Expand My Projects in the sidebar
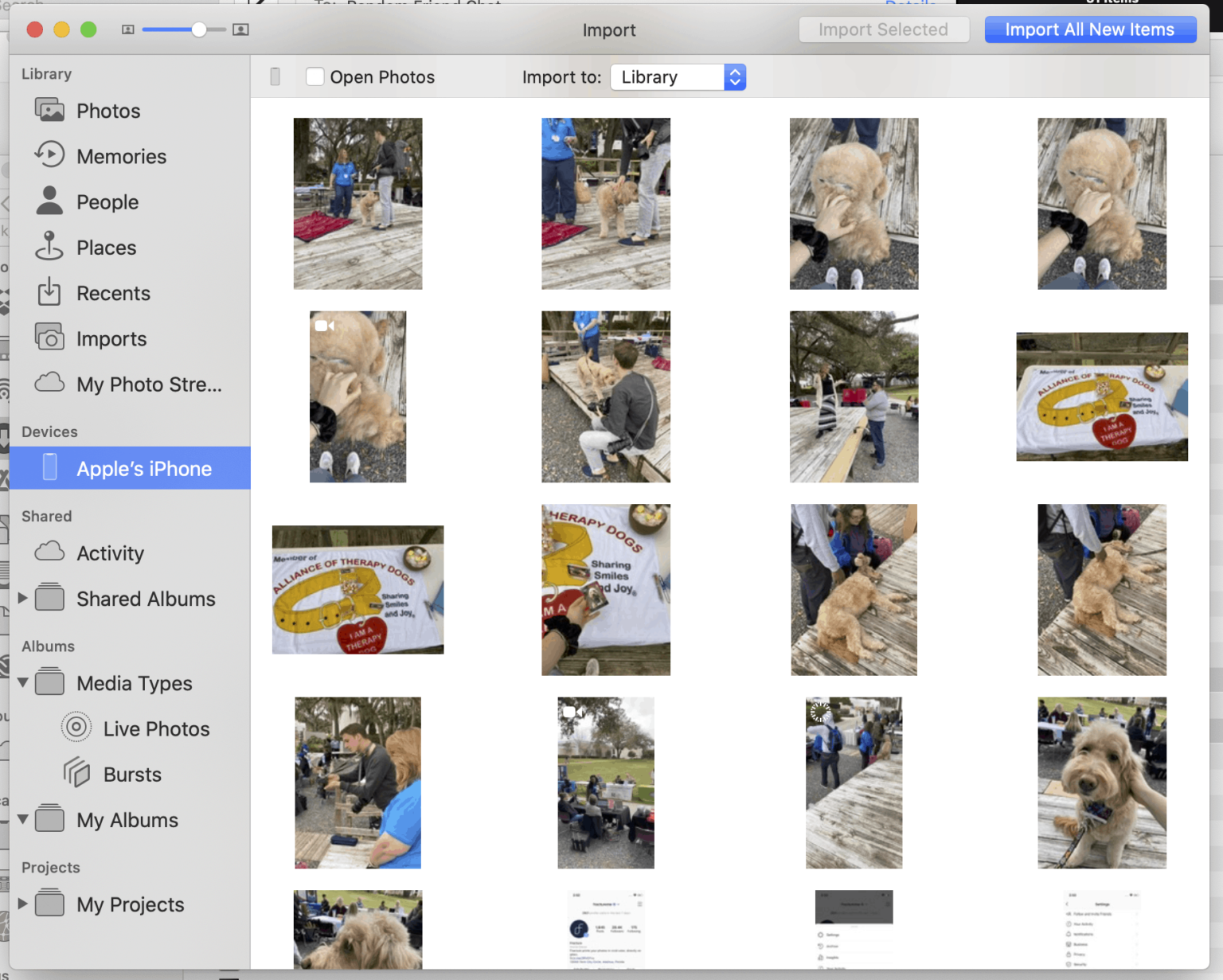 tap(21, 904)
